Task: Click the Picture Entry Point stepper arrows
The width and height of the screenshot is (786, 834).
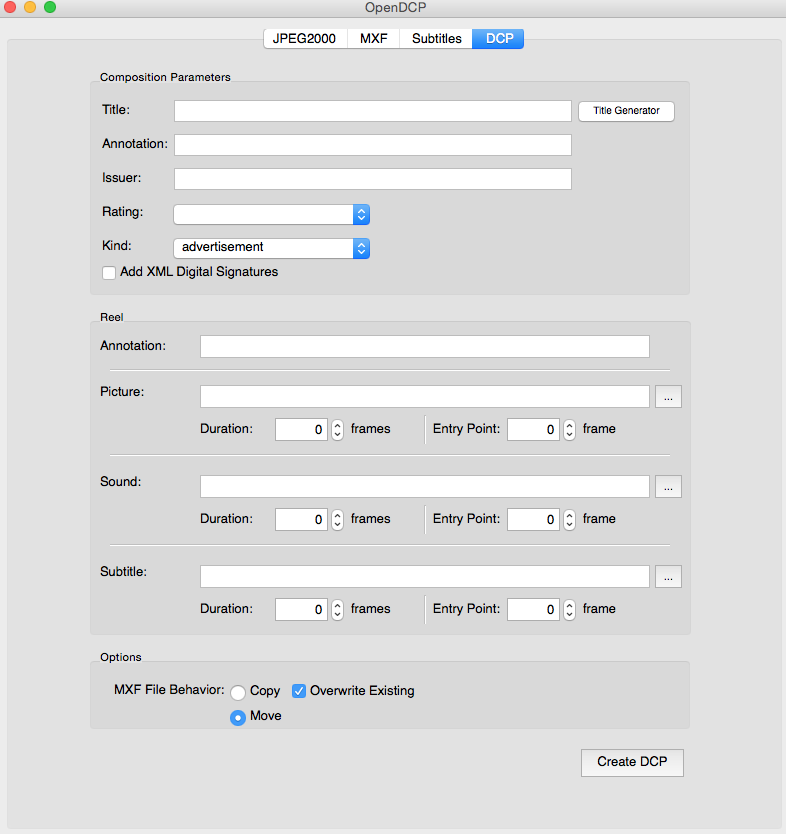Action: [569, 429]
